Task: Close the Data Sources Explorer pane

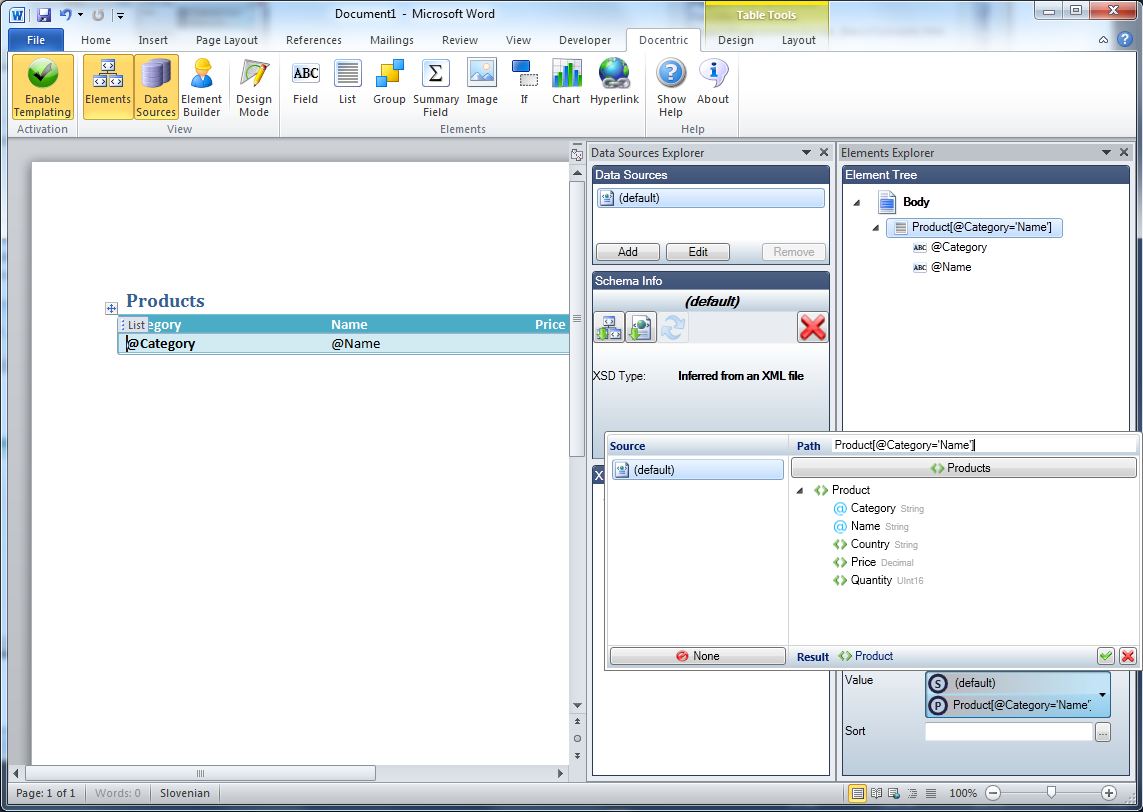Action: pos(824,152)
